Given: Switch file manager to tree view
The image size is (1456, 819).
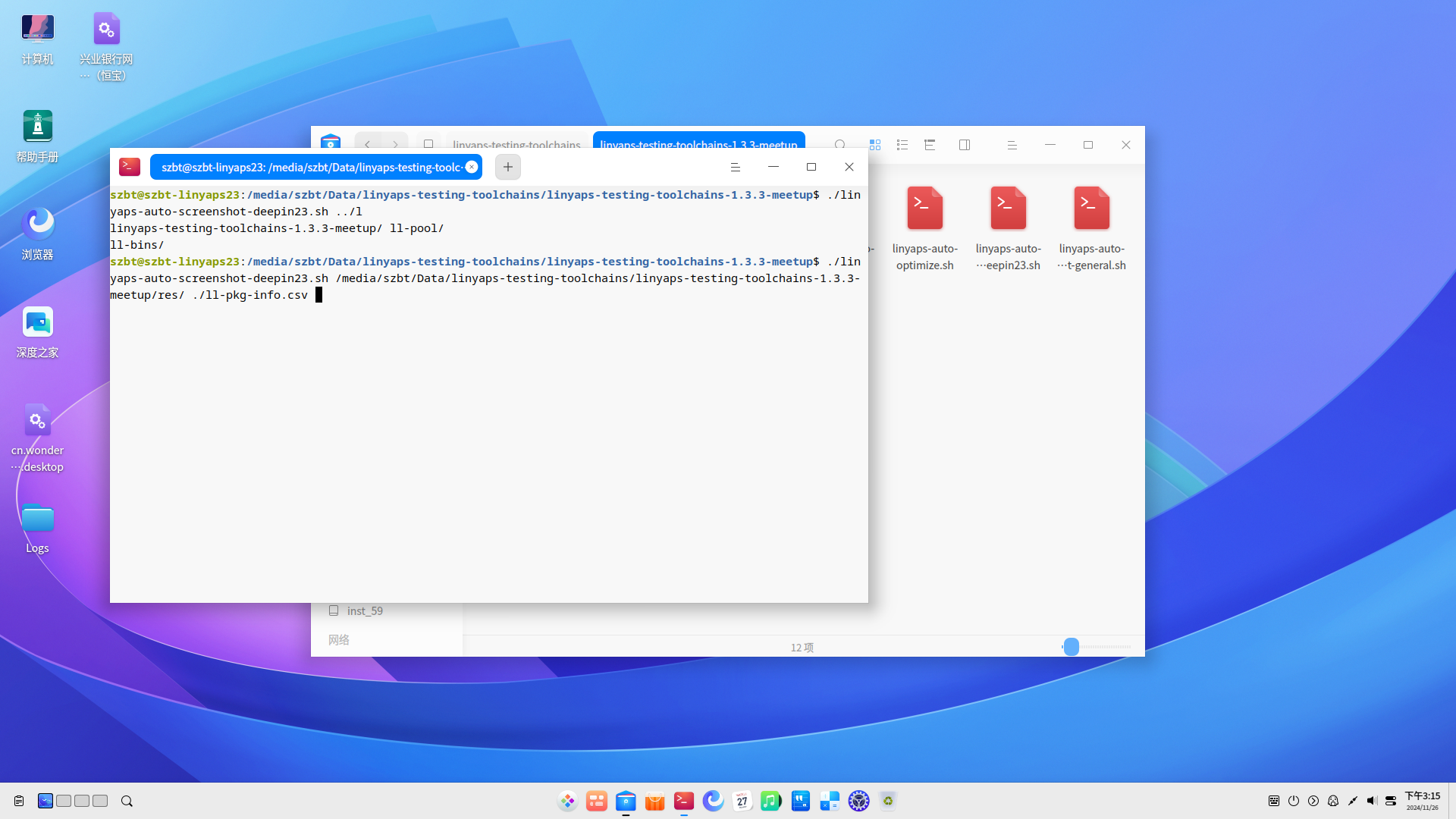Looking at the screenshot, I should [x=930, y=145].
